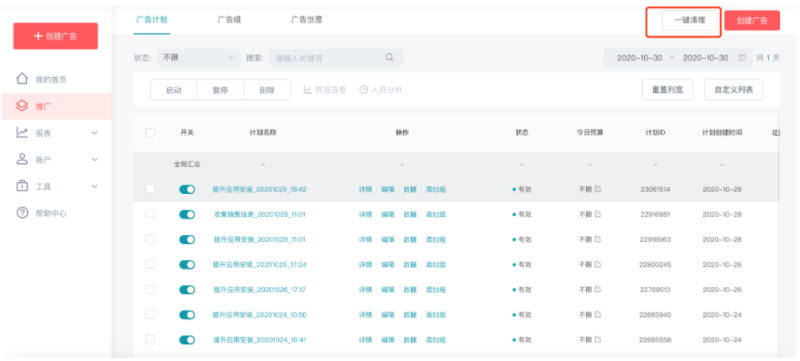This screenshot has height=361, width=800.
Task: Edit today's budget for plan 22799513
Action: click(598, 289)
